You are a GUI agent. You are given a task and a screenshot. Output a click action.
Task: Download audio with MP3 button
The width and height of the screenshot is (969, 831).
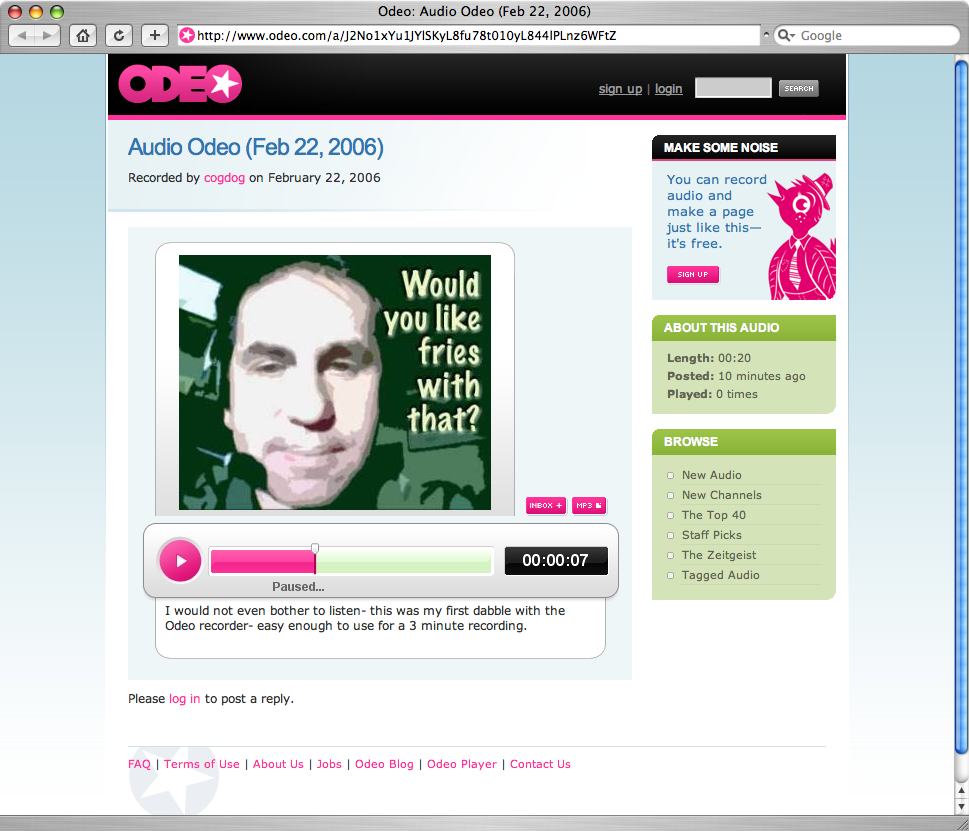[588, 505]
